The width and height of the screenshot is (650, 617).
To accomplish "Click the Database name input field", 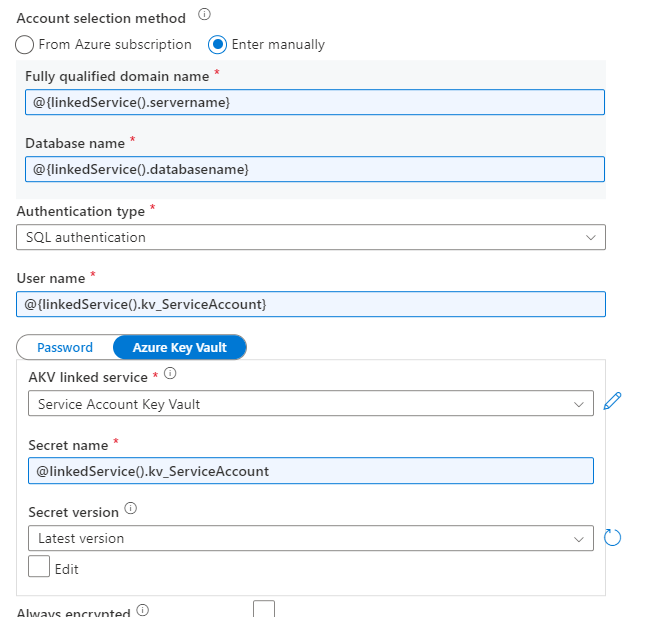I will coord(315,169).
